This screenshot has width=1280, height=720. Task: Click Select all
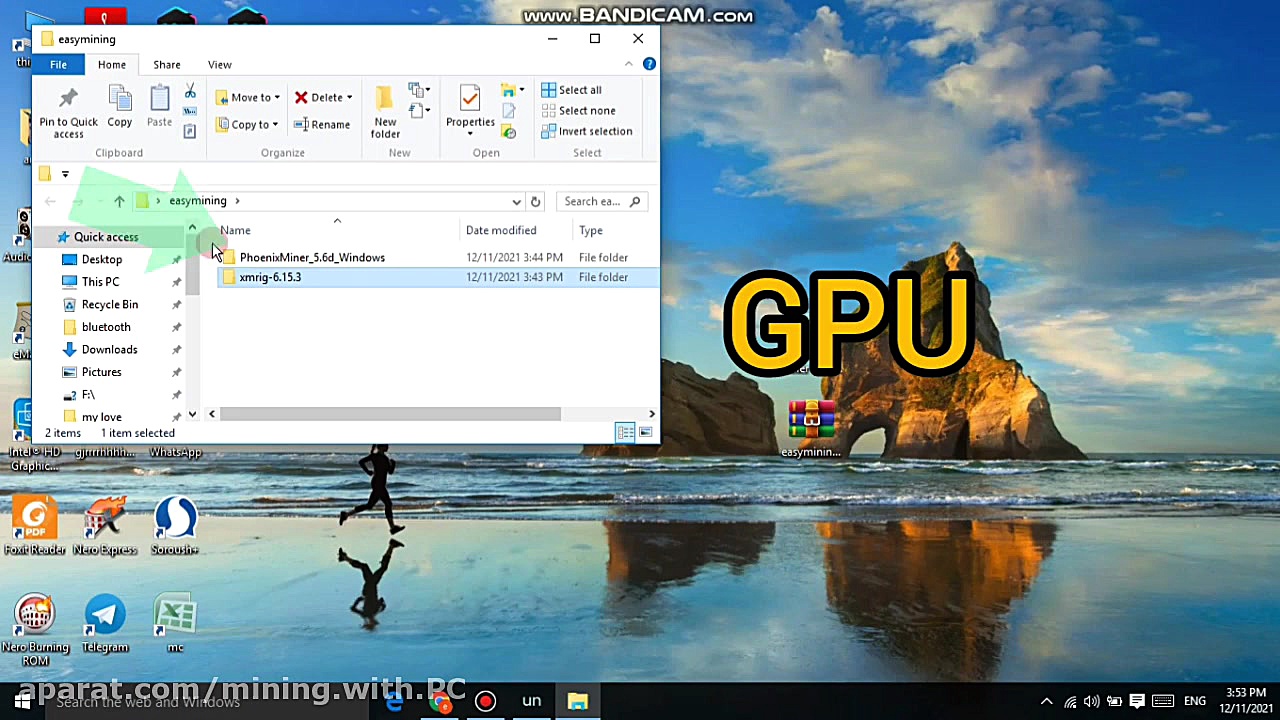click(571, 90)
